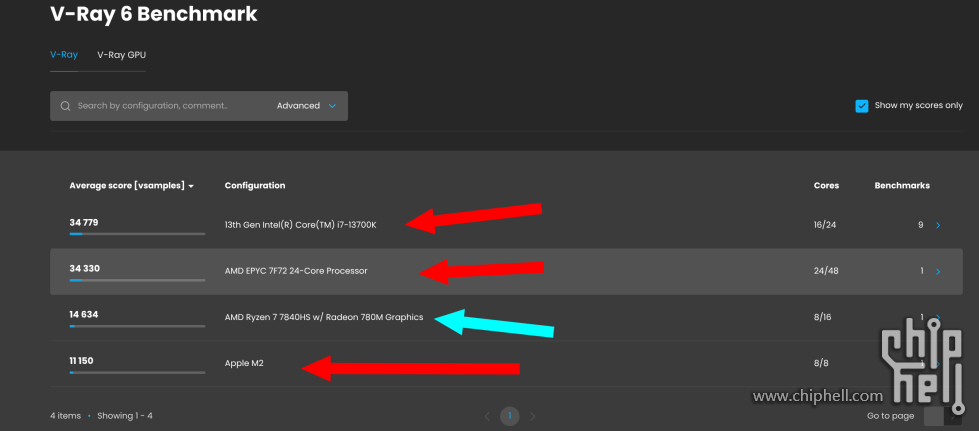The width and height of the screenshot is (979, 431).
Task: Click the 8/16 cores value
Action: (822, 317)
